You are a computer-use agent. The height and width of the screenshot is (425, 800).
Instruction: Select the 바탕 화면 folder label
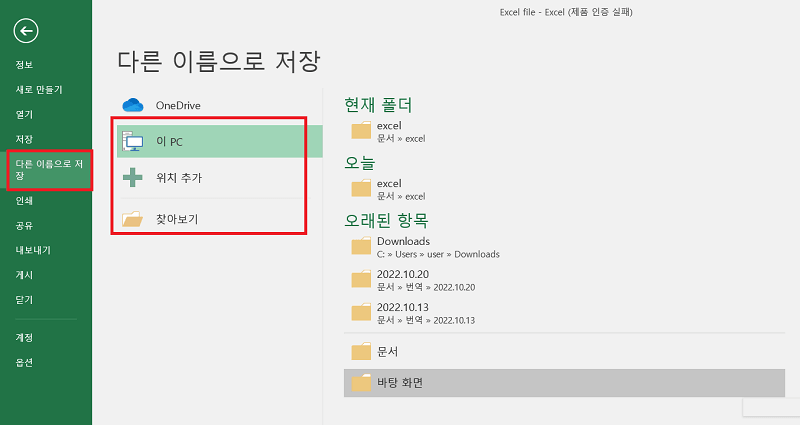(x=400, y=383)
